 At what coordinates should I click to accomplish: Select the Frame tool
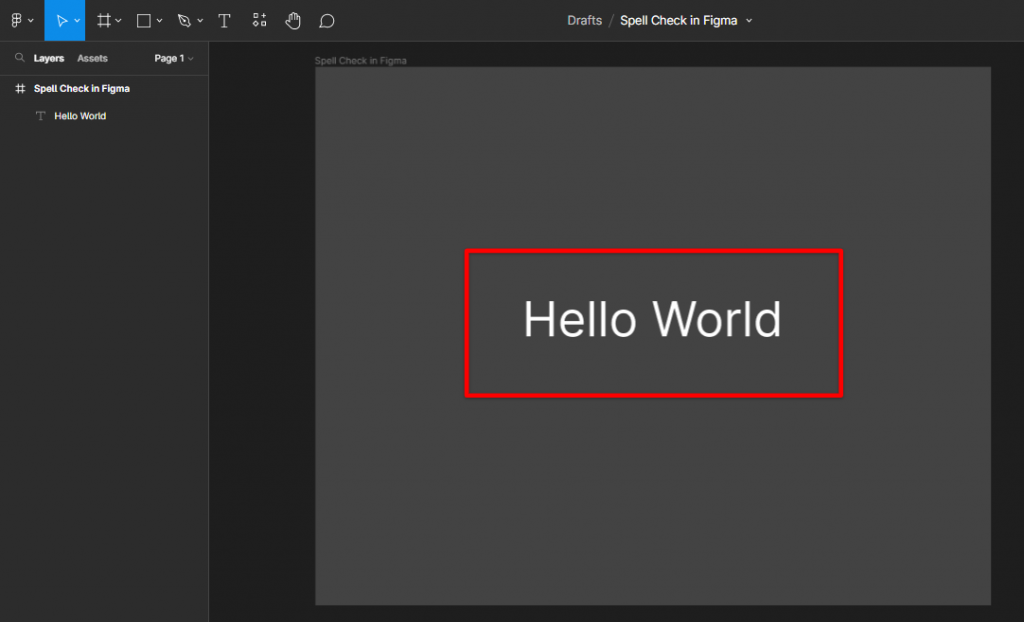pyautogui.click(x=103, y=20)
